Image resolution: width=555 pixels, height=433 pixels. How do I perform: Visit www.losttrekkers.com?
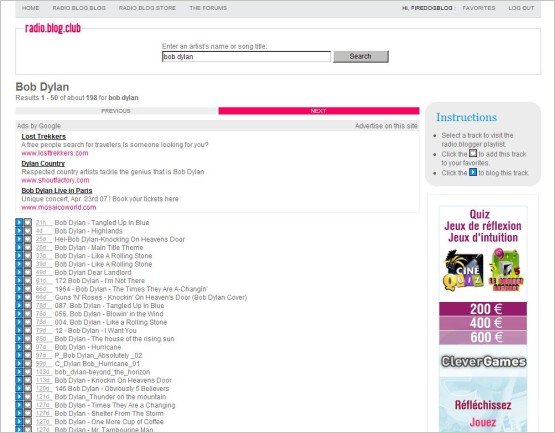point(55,153)
